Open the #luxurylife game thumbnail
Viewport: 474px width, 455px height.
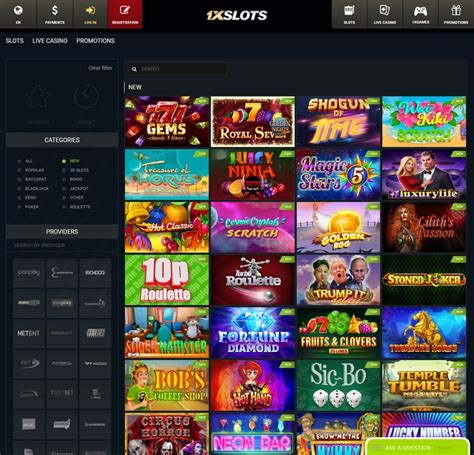point(424,174)
